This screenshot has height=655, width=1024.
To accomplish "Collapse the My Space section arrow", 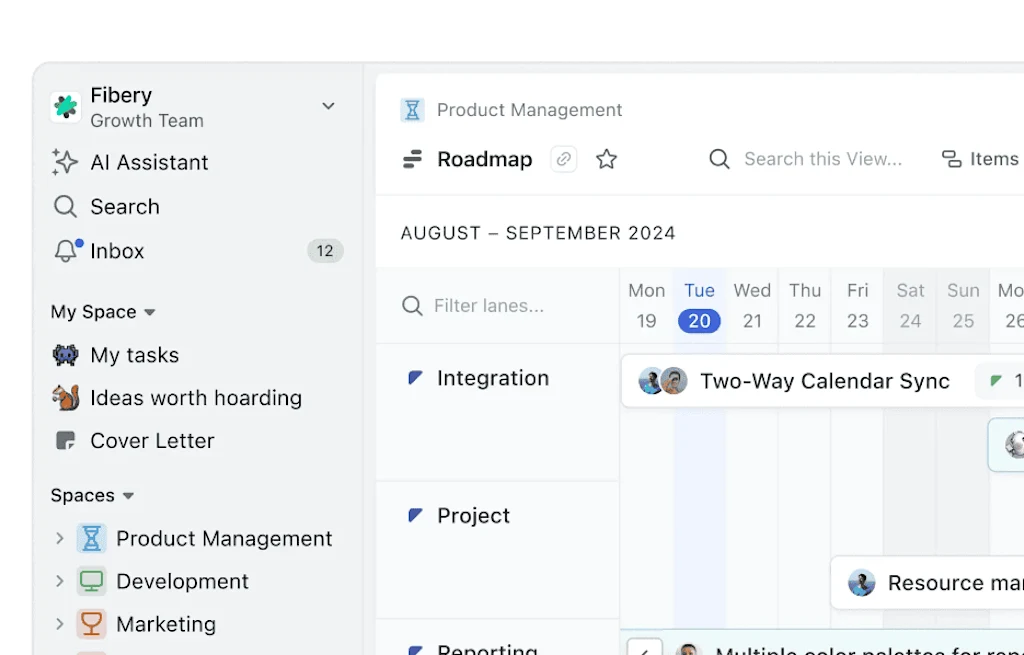I will click(x=150, y=312).
